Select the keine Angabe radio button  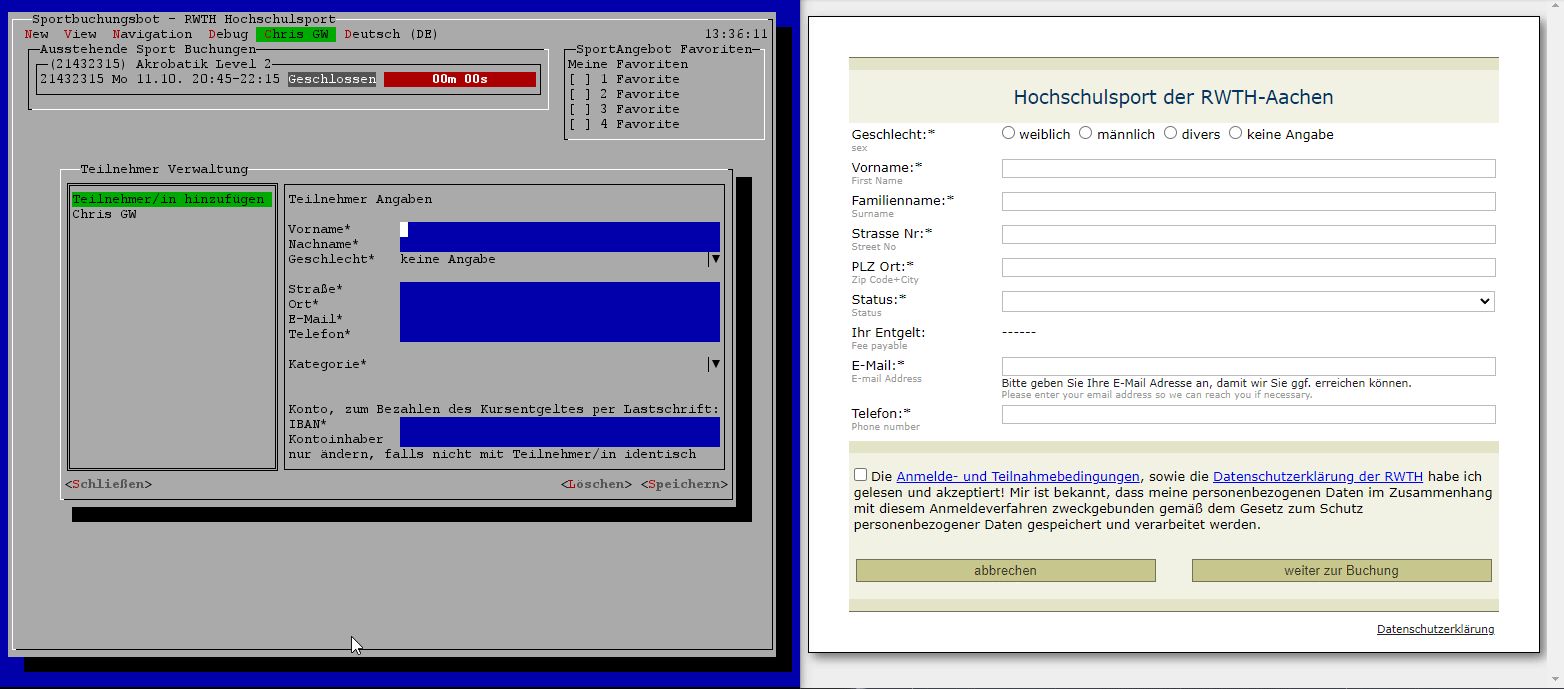coord(1235,133)
